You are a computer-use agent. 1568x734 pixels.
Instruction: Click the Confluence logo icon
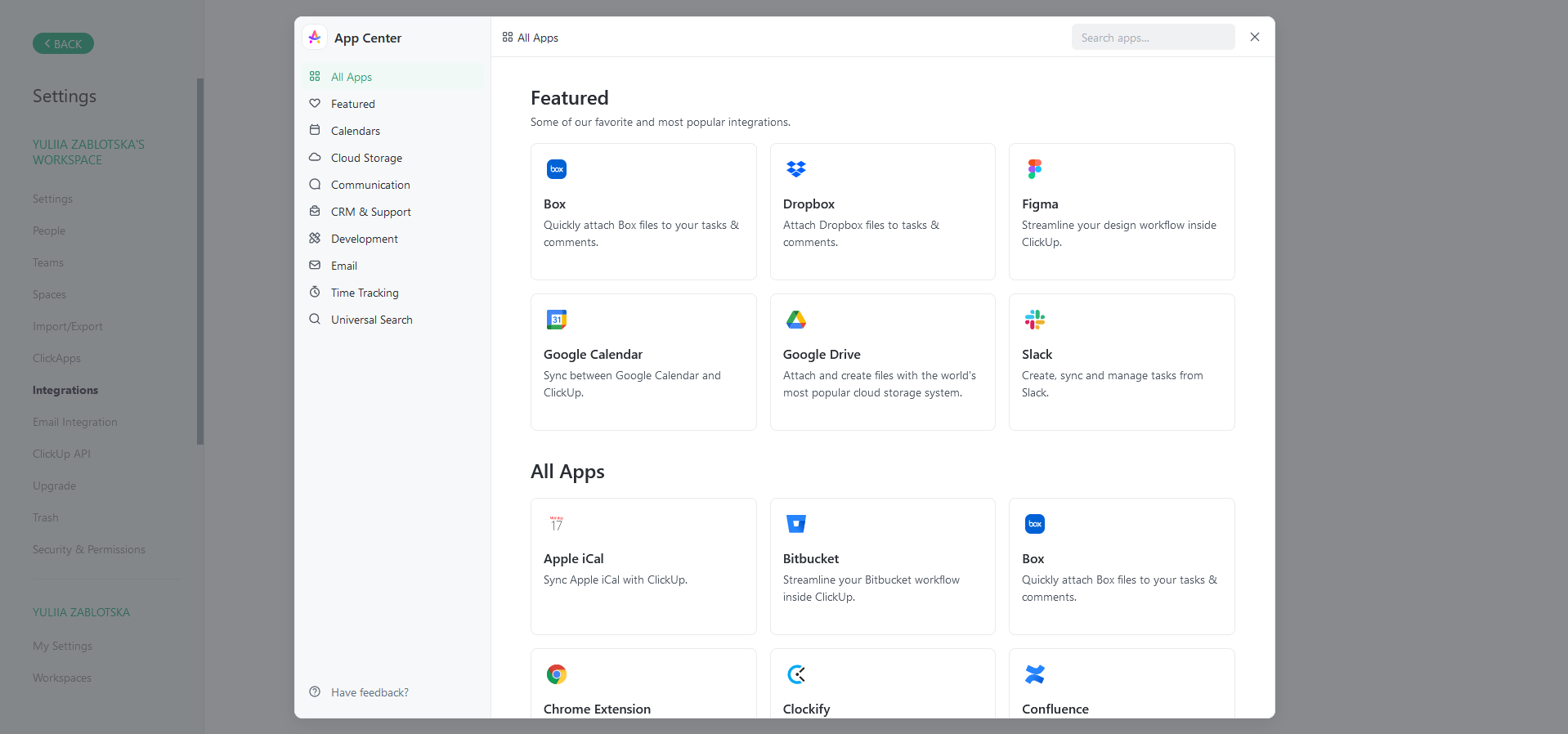click(1035, 674)
